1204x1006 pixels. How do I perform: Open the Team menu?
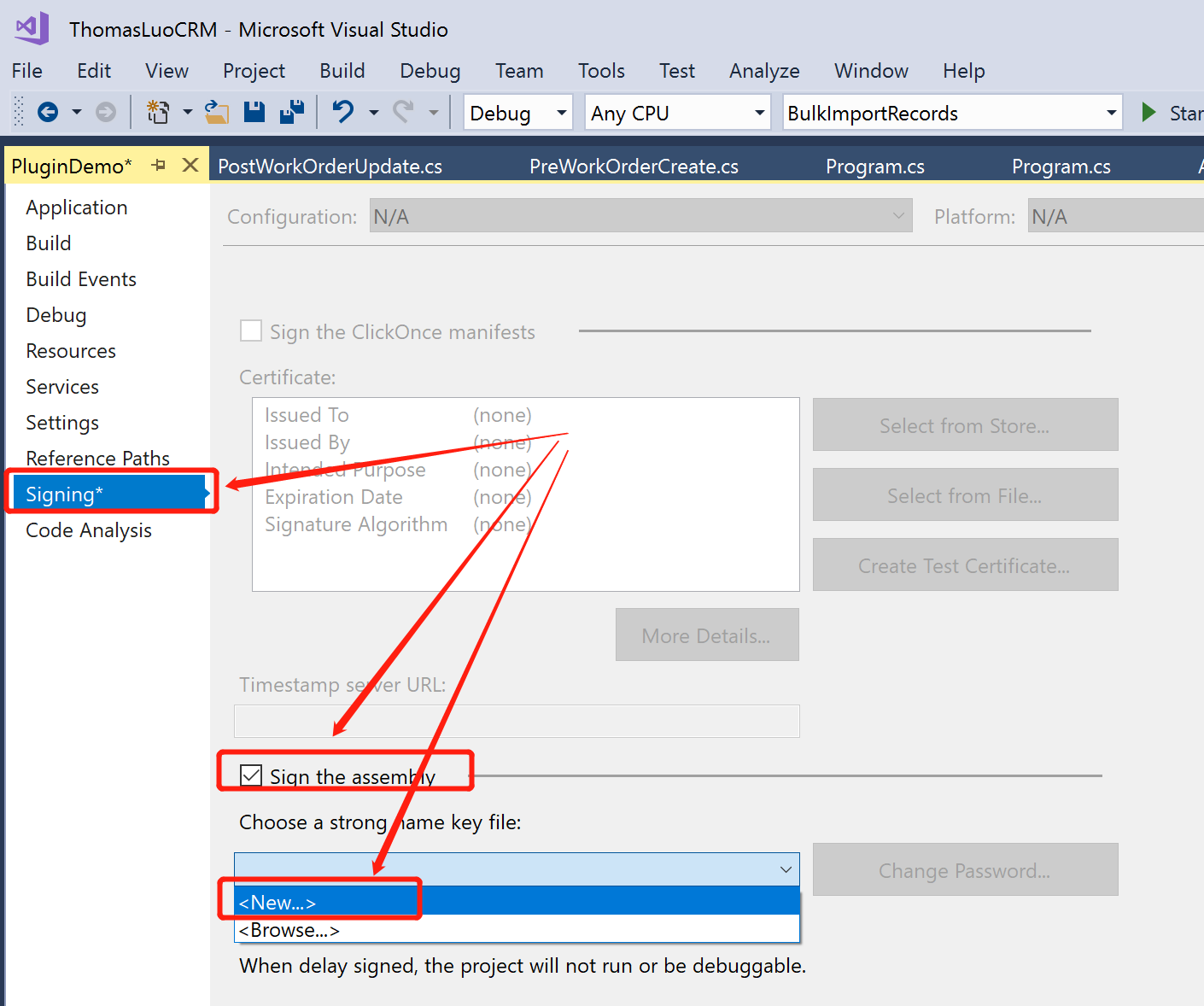(x=519, y=71)
